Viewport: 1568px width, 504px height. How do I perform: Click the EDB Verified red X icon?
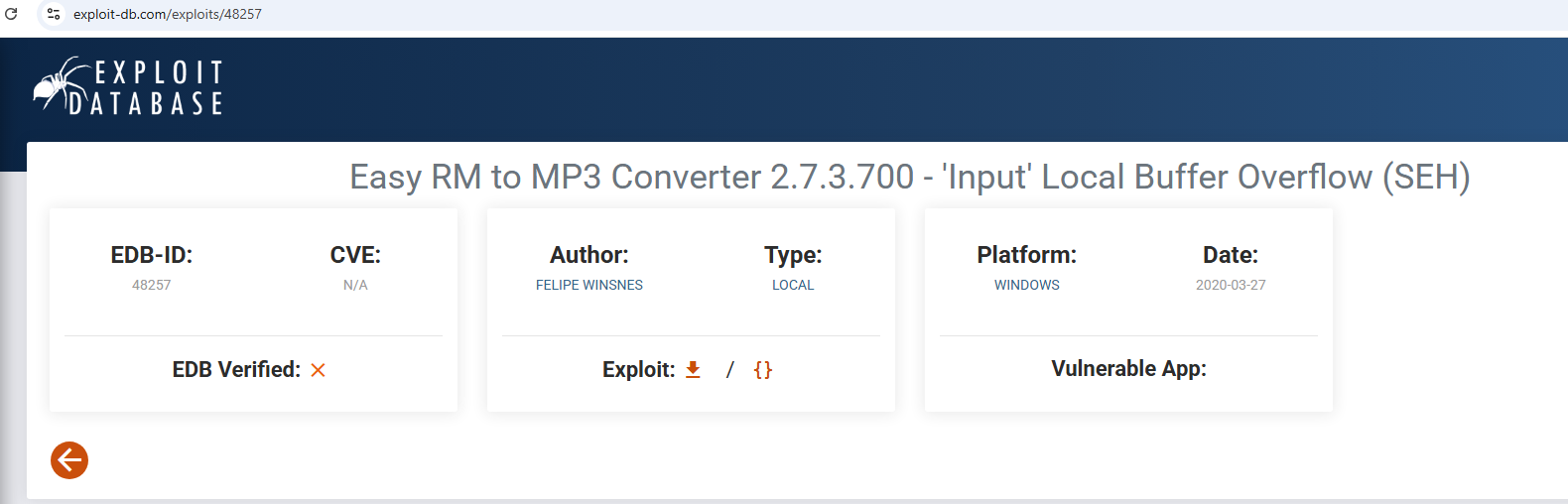click(318, 370)
